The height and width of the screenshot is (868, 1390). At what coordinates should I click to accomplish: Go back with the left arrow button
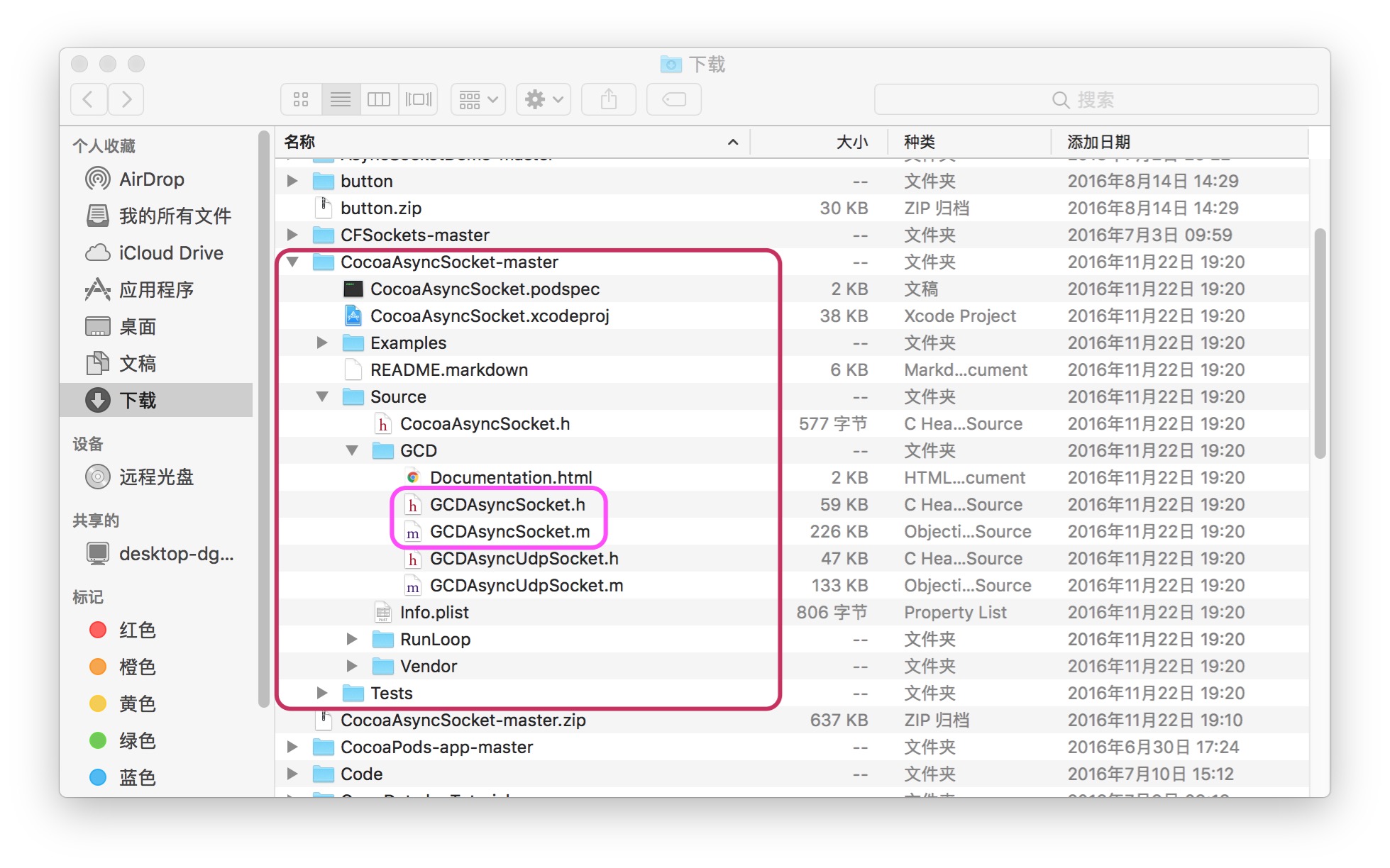[89, 99]
